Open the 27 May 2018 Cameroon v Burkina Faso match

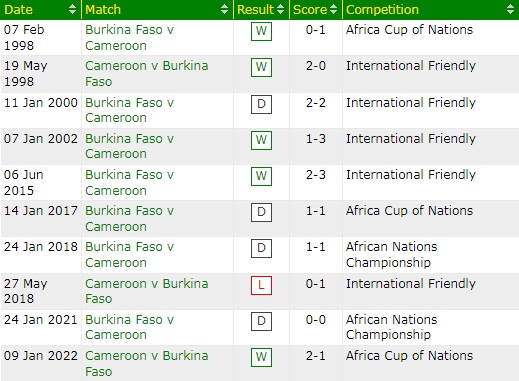[147, 291]
